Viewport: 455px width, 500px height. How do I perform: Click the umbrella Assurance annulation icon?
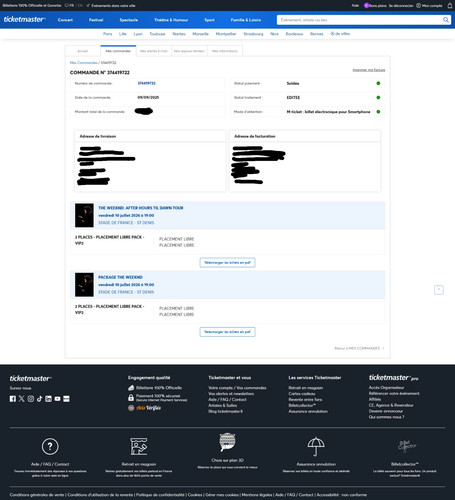[316, 446]
